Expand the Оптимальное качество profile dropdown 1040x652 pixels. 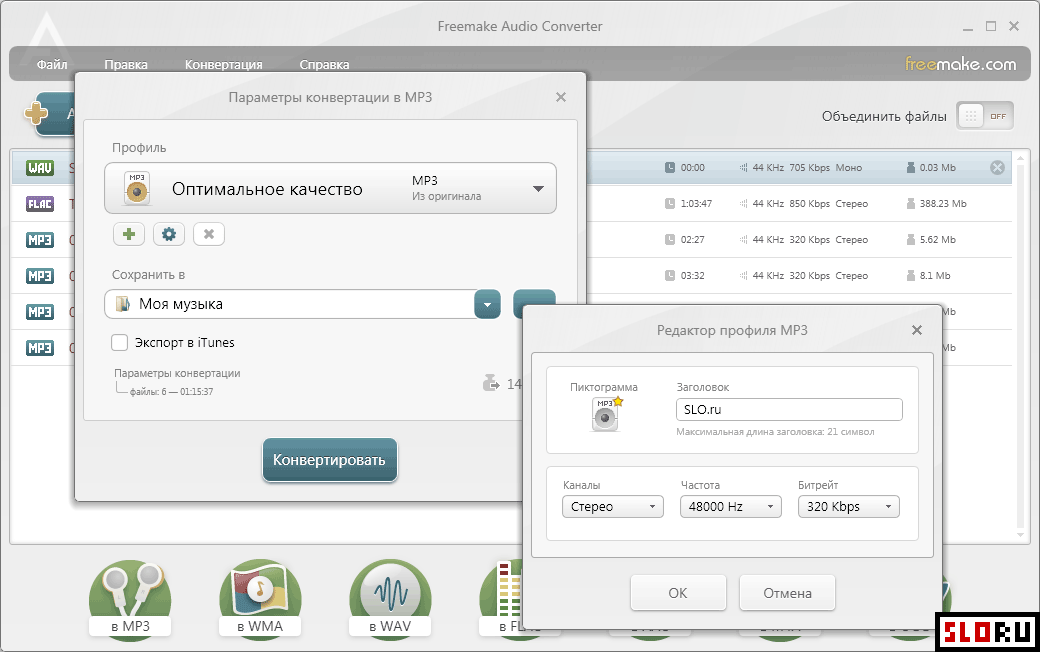(539, 189)
